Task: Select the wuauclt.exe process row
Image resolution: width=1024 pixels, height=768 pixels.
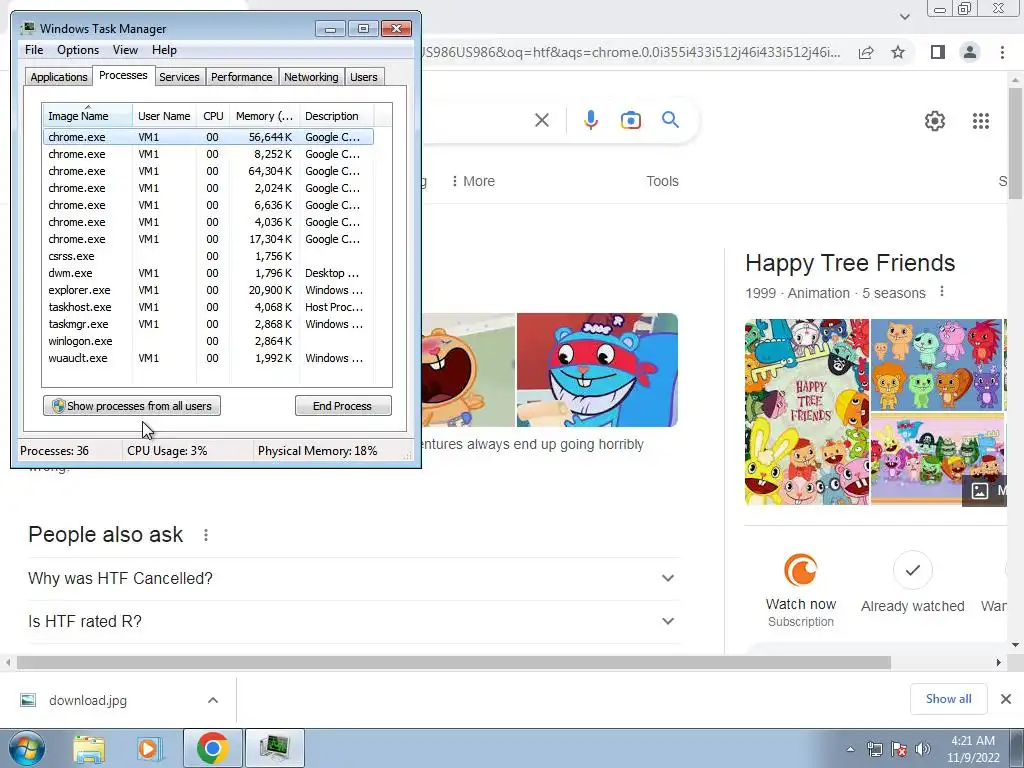Action: click(208, 358)
